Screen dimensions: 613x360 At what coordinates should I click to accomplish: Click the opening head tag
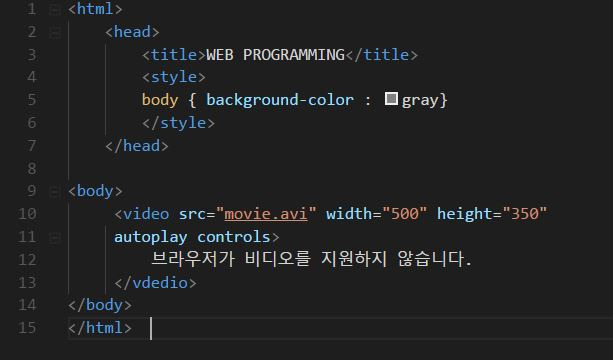(x=132, y=32)
